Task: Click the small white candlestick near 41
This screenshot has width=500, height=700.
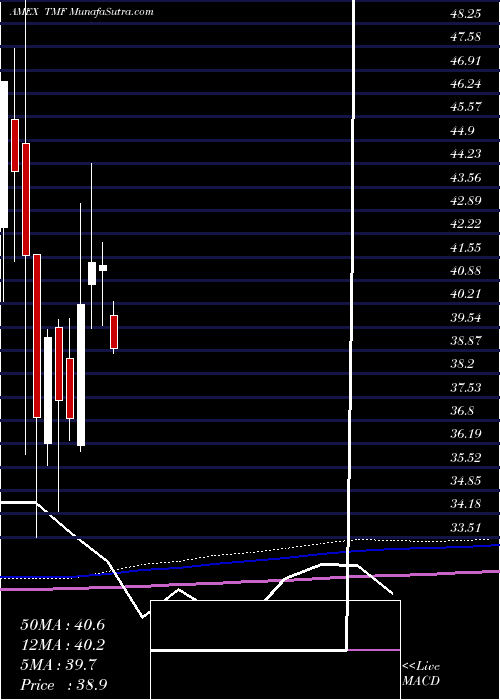Action: [x=103, y=268]
